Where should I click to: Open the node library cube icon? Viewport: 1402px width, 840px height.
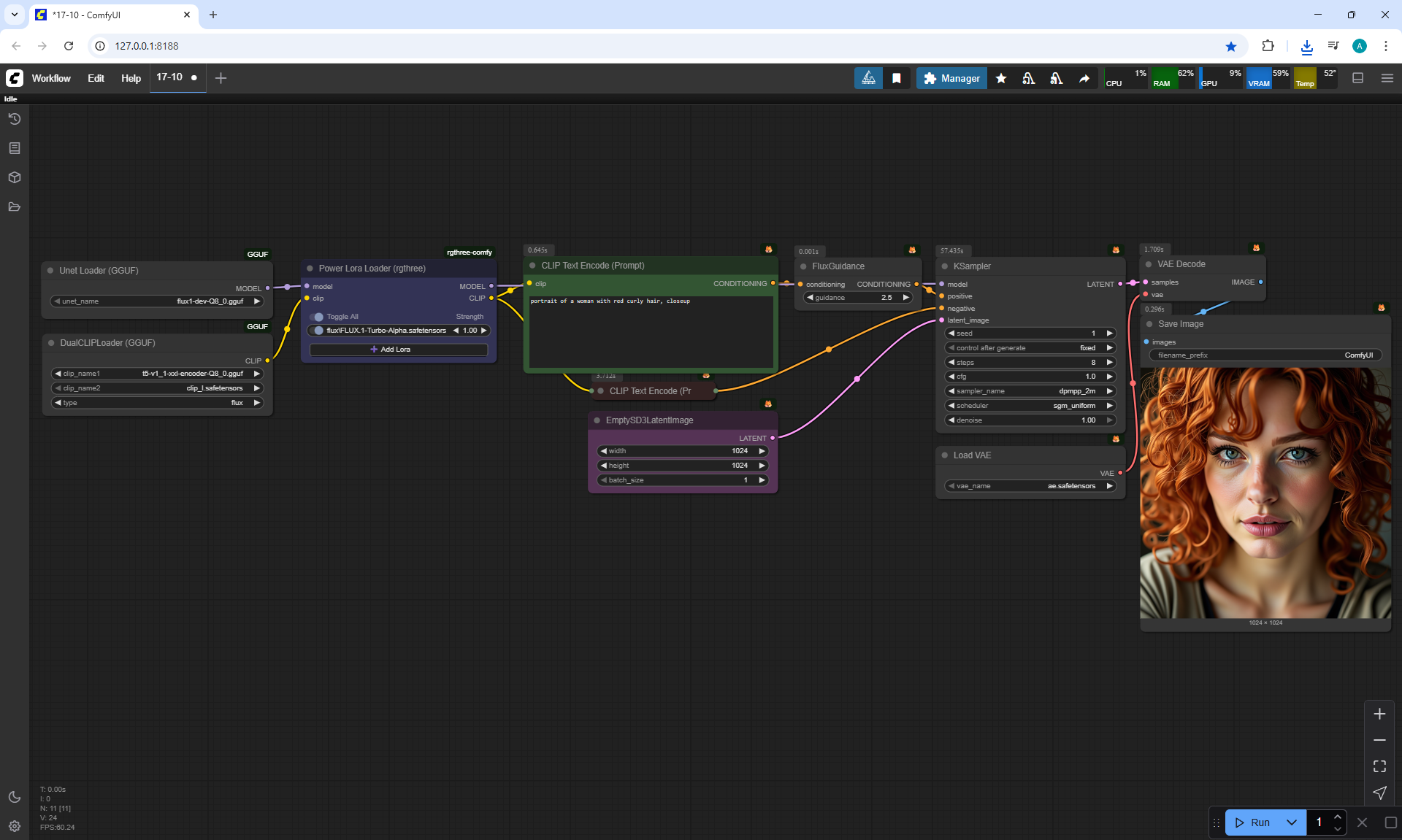14,177
